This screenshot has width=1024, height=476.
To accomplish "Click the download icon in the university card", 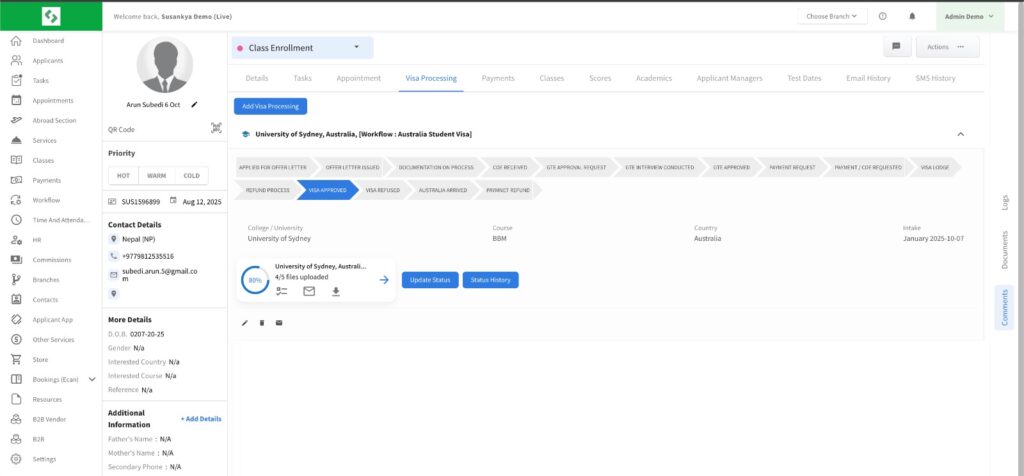I will 336,291.
